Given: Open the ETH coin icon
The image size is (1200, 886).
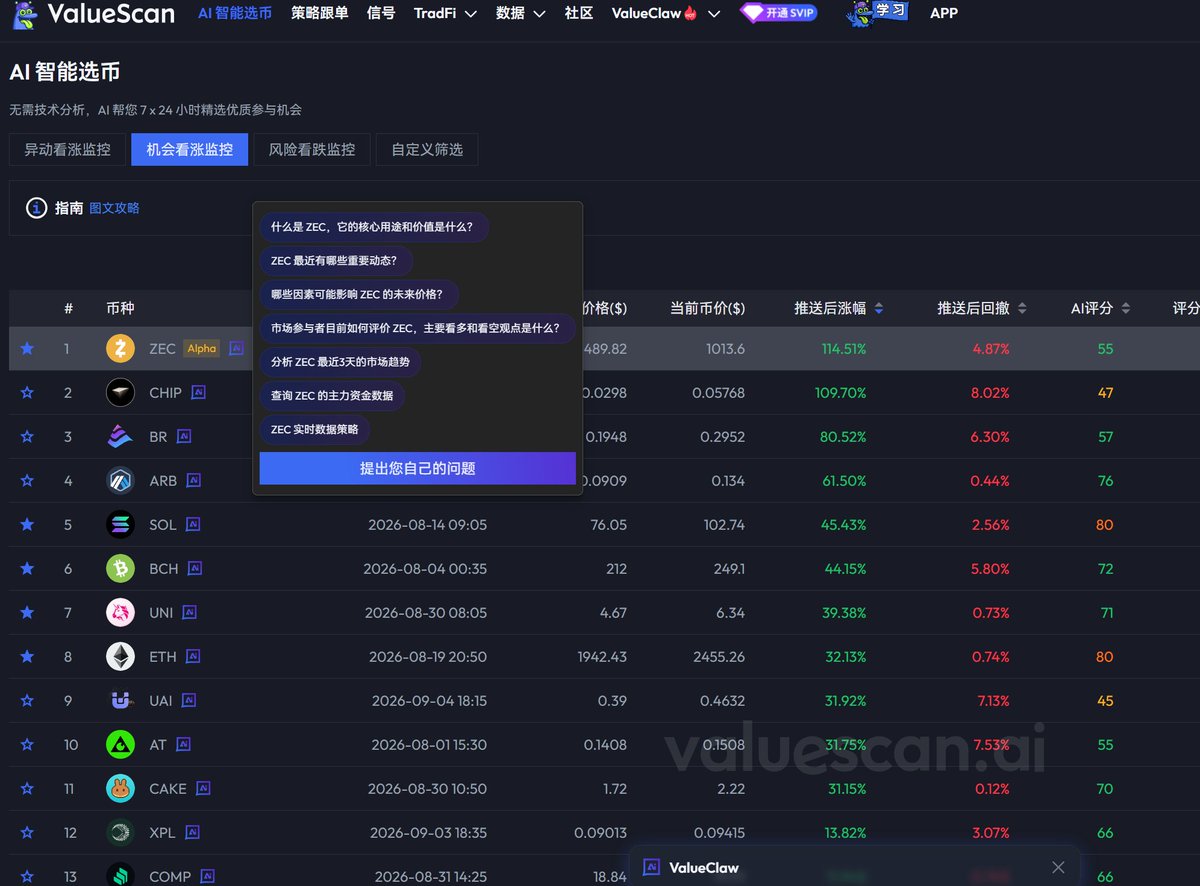Looking at the screenshot, I should tap(120, 657).
